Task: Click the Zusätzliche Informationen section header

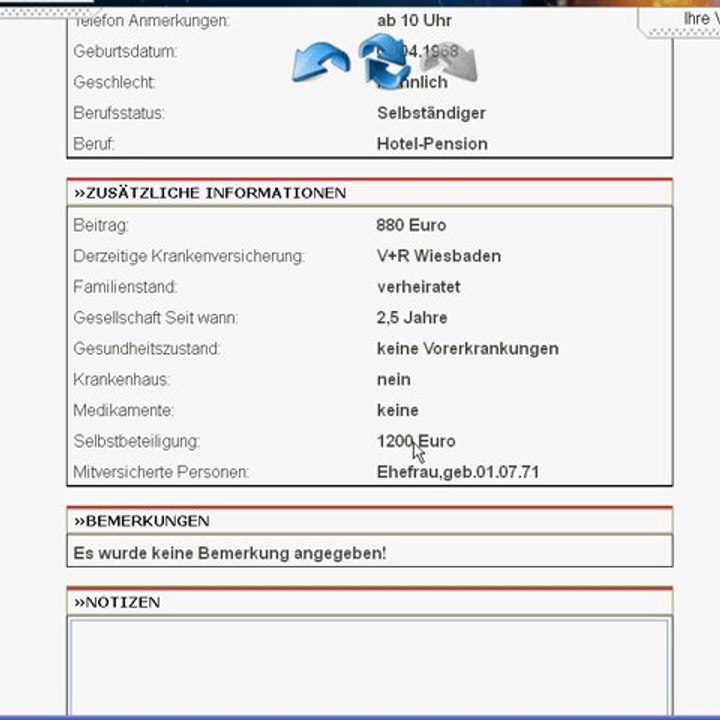Action: [370, 193]
